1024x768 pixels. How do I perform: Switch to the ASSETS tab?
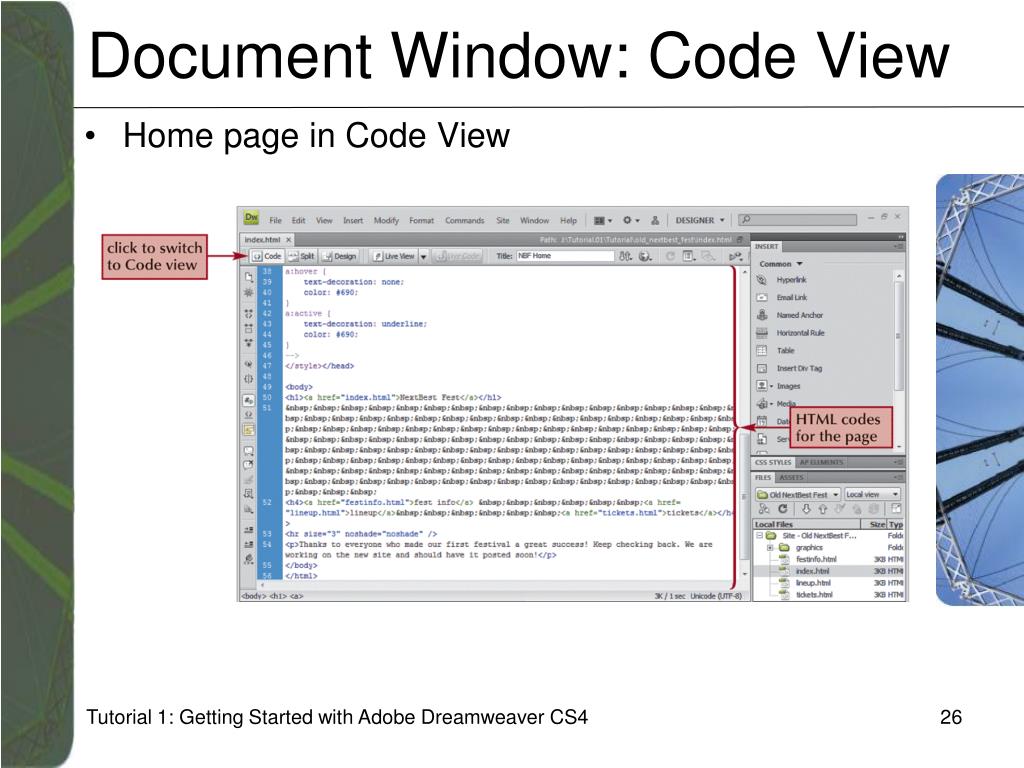click(790, 477)
